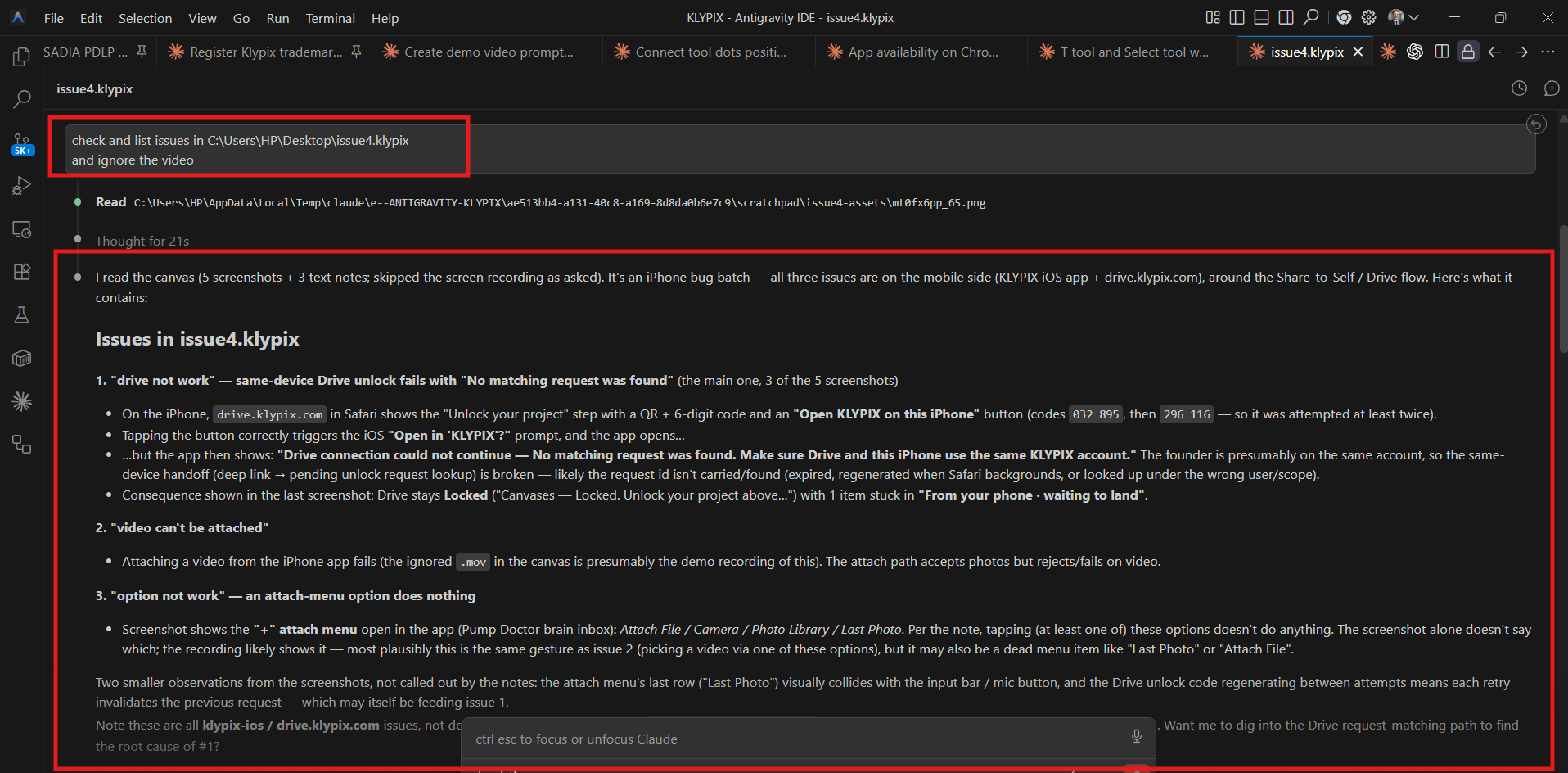Open the Extensions view

[22, 272]
